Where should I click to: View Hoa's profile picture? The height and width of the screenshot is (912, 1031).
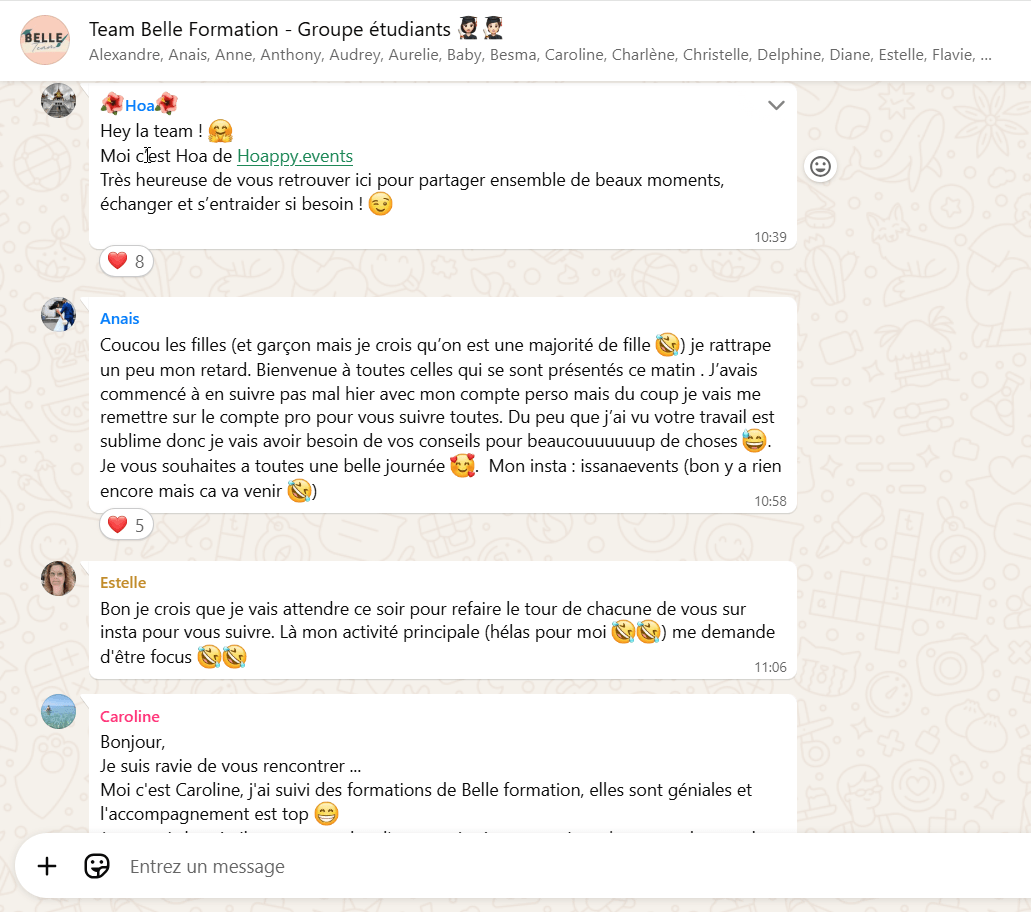point(59,101)
